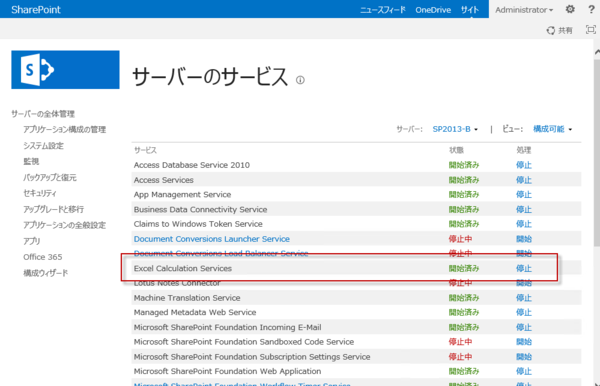Image resolution: width=600 pixels, height=386 pixels.
Task: Open the settings gear menu
Action: tap(570, 9)
